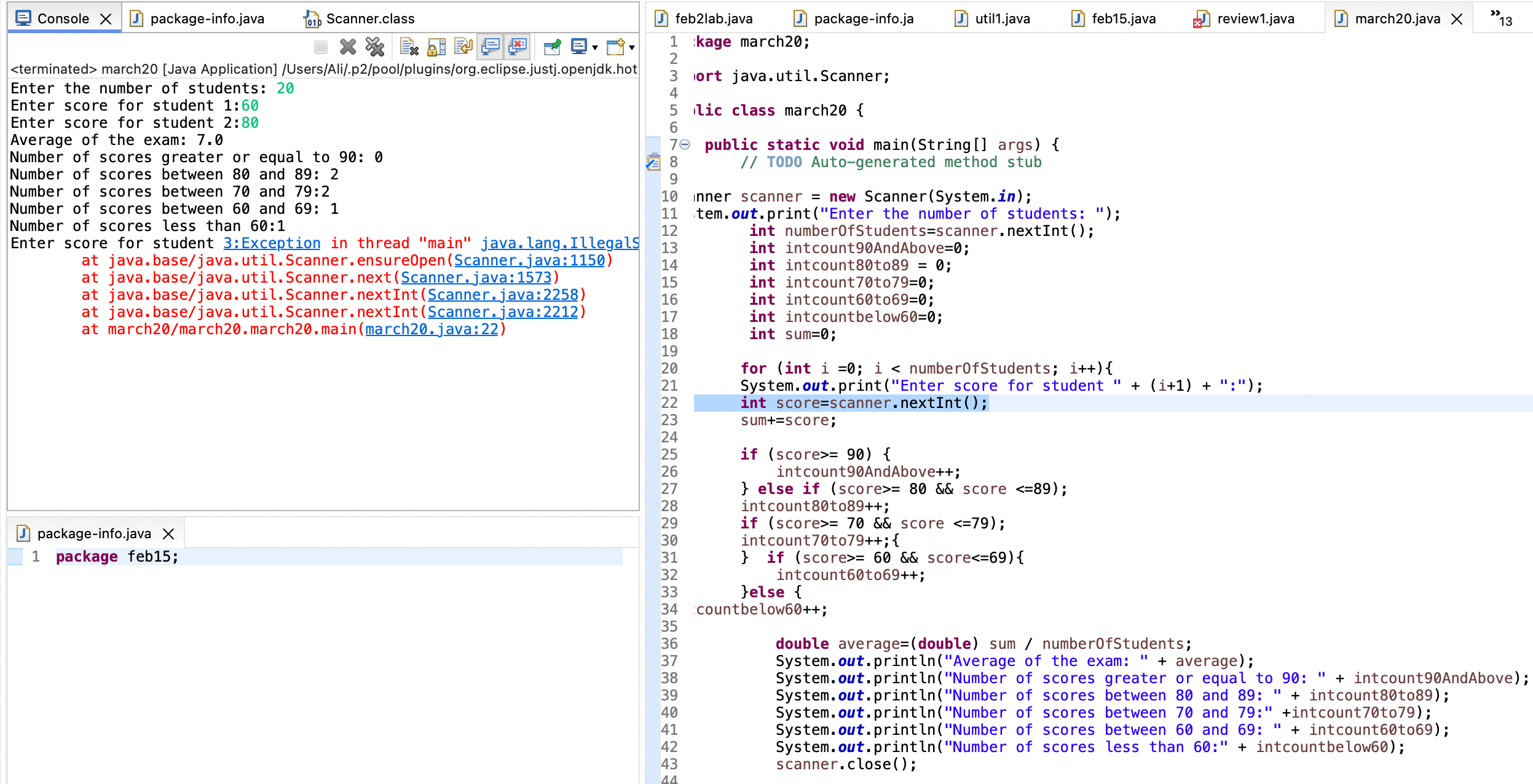Toggle Show Console on error output
The height and width of the screenshot is (784, 1533).
(518, 47)
